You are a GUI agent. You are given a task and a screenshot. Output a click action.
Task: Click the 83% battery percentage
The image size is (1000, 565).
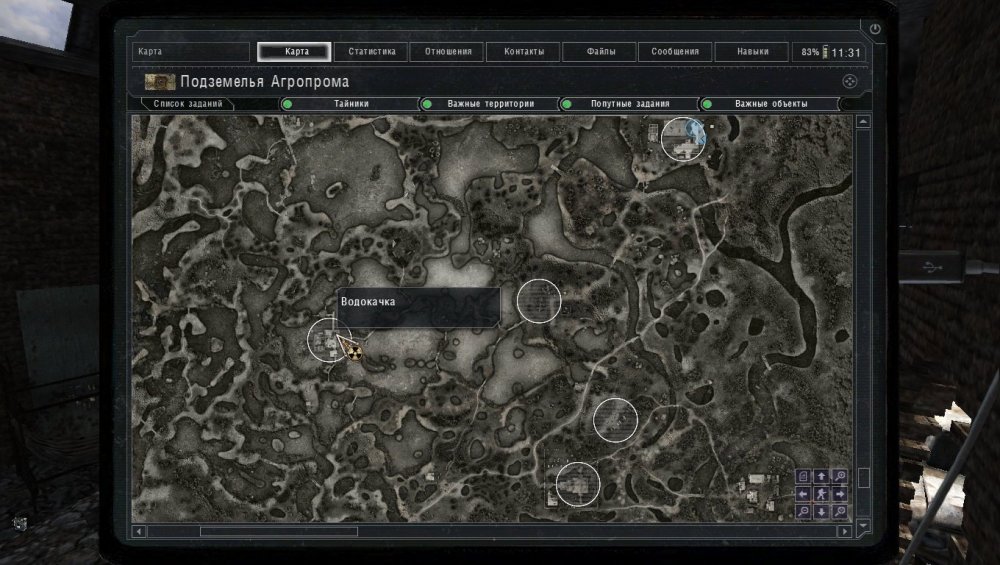click(x=810, y=52)
